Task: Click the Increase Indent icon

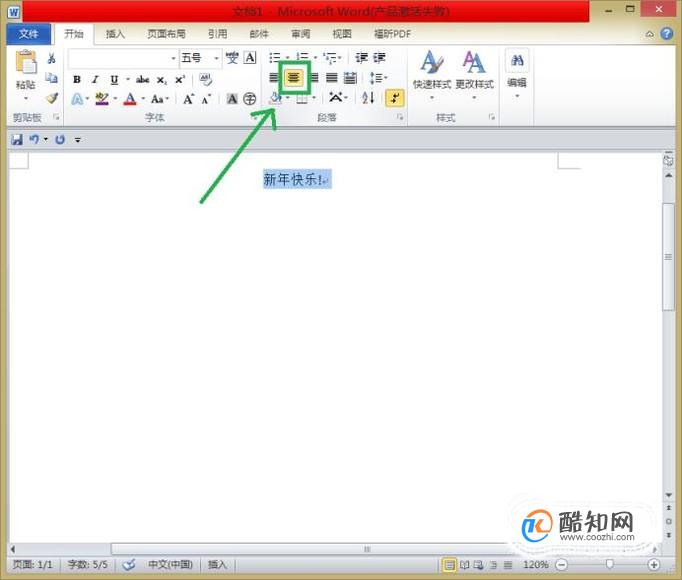Action: (x=379, y=57)
